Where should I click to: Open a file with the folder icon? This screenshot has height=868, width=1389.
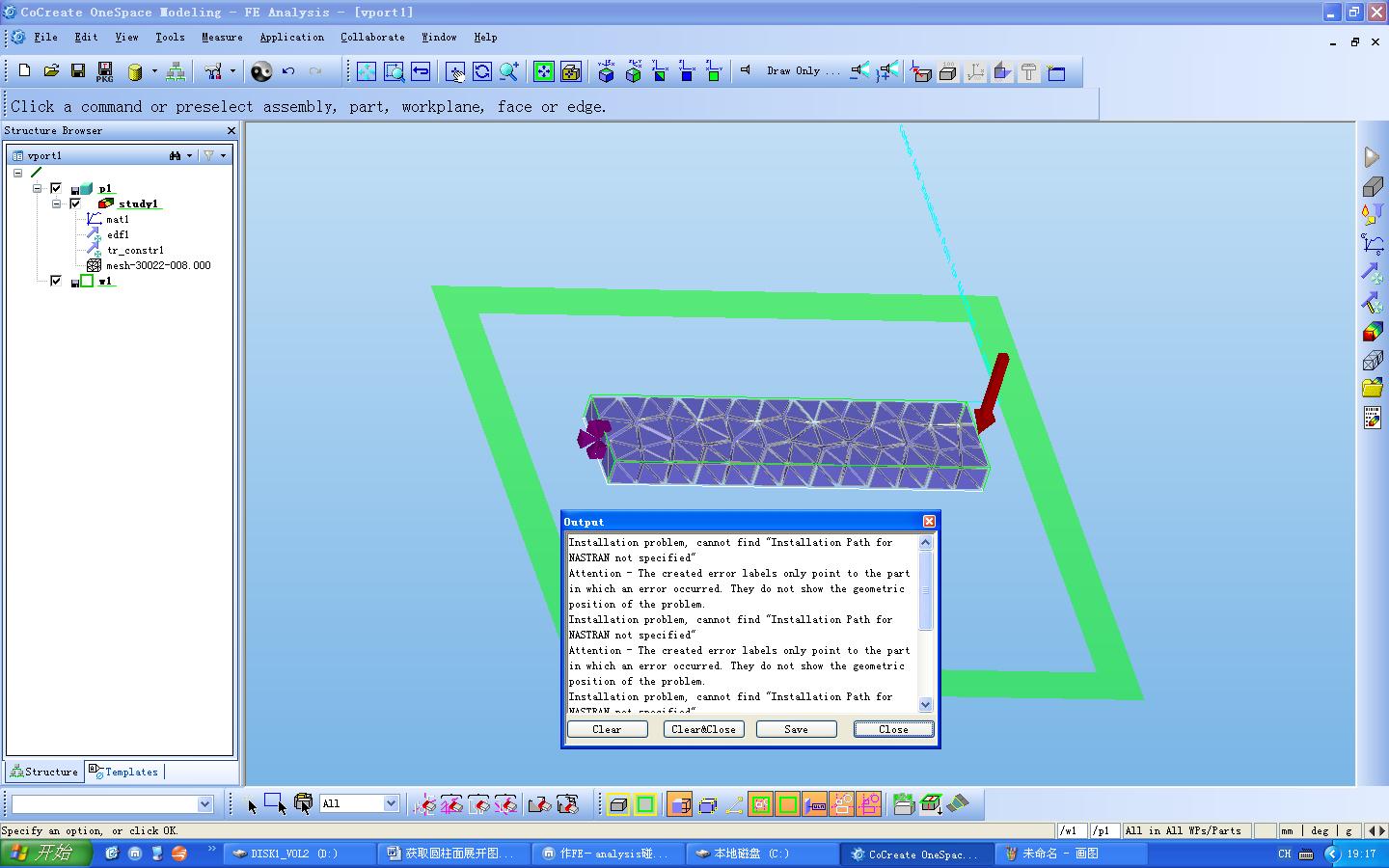(51, 71)
